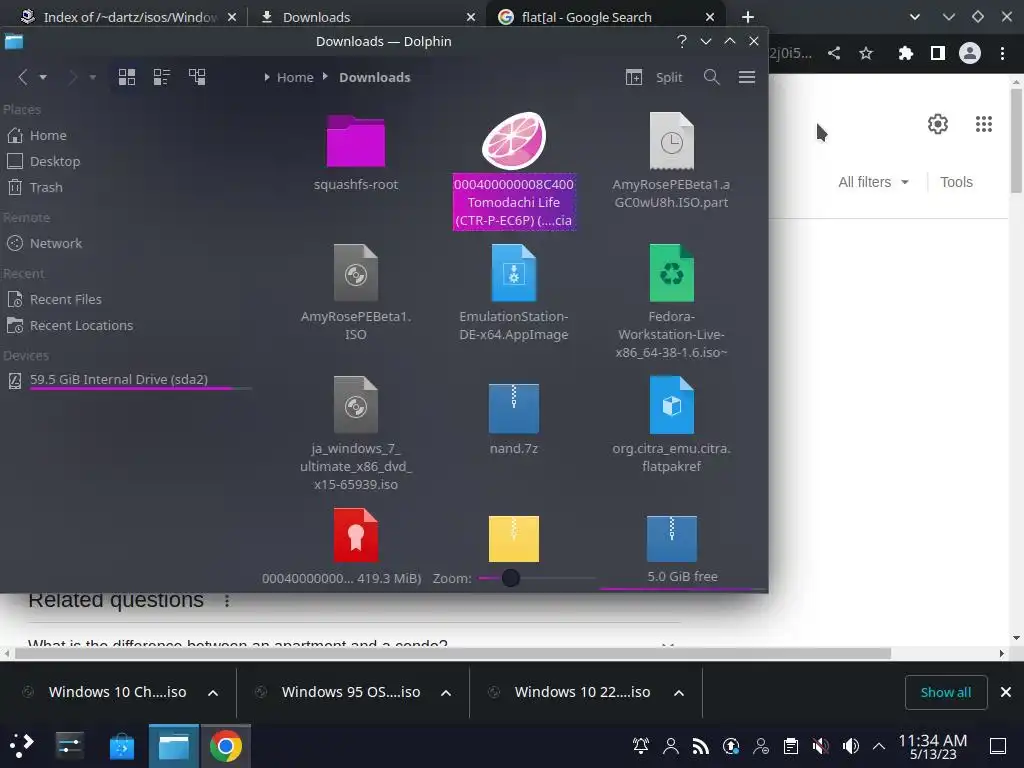Switch Dolphin to Compact view mode
1024x768 pixels.
(x=161, y=77)
